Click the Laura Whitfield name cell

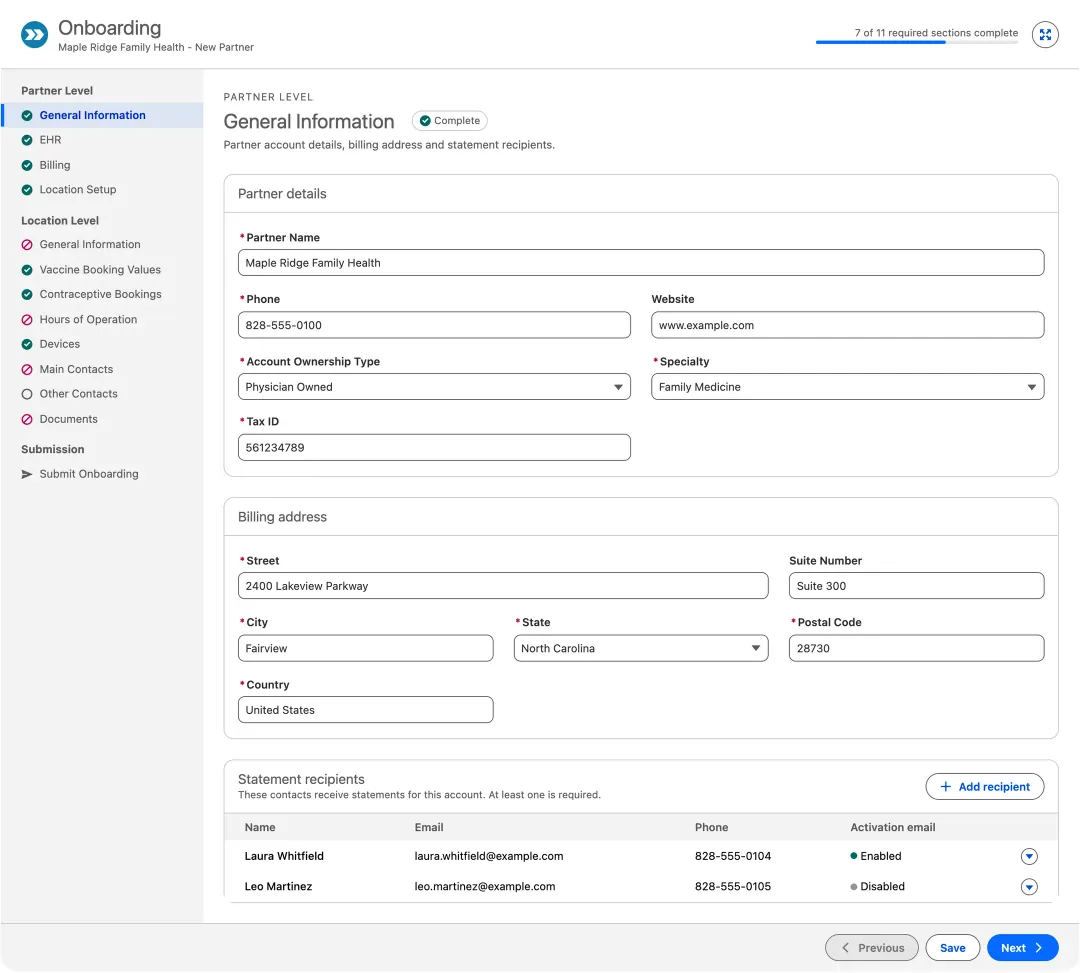point(284,857)
